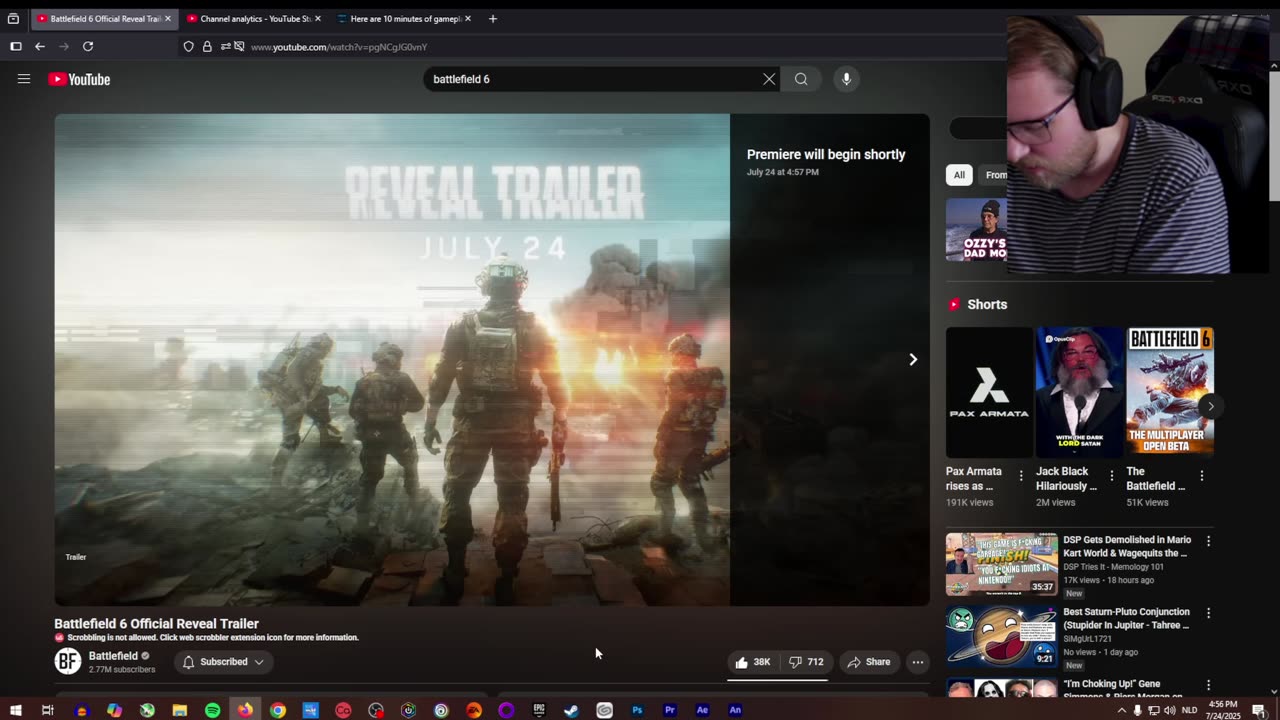Open options for The Battlefield short
This screenshot has height=720, width=1280.
tap(1201, 476)
